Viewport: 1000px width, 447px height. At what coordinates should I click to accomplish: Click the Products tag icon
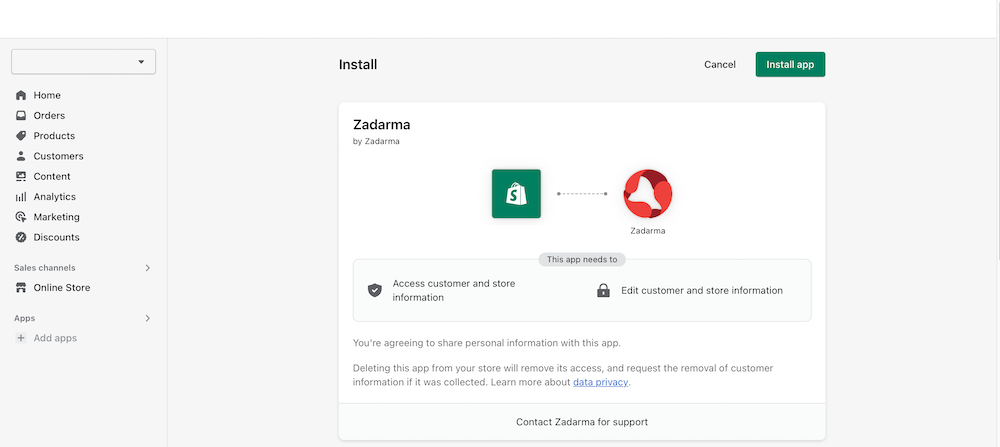tap(21, 136)
